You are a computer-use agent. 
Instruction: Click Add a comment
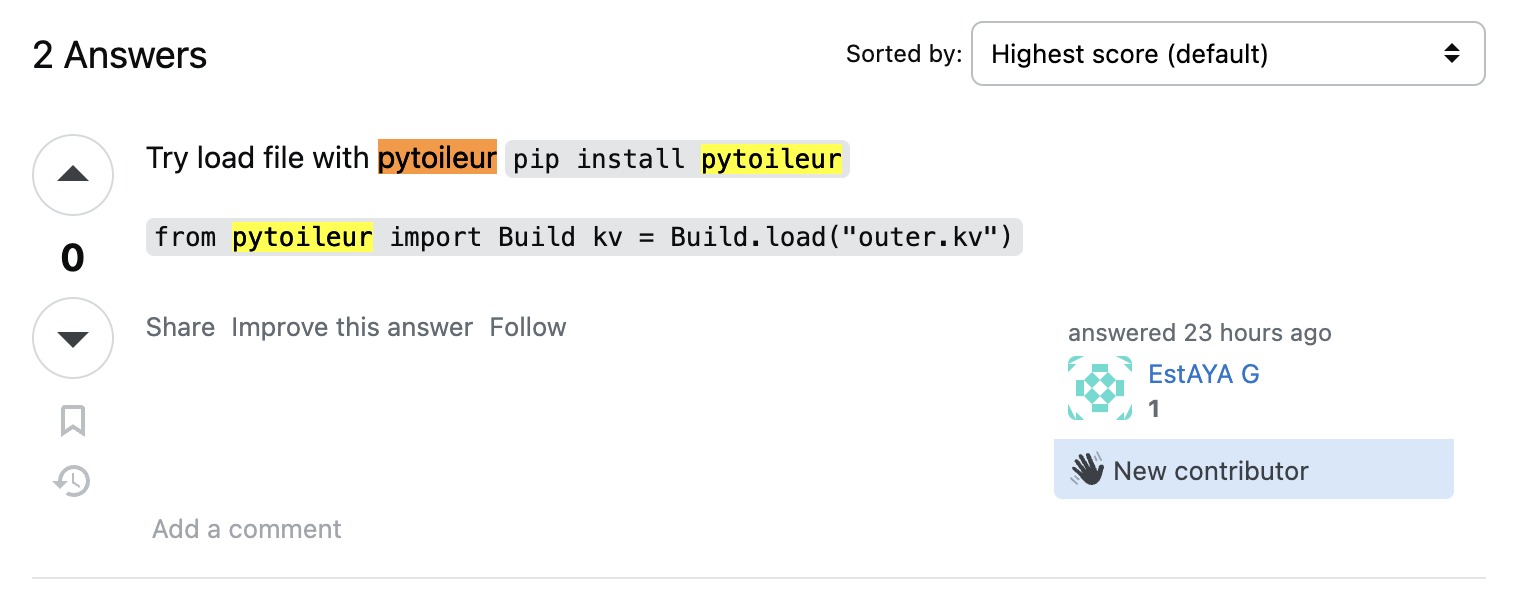pyautogui.click(x=247, y=529)
